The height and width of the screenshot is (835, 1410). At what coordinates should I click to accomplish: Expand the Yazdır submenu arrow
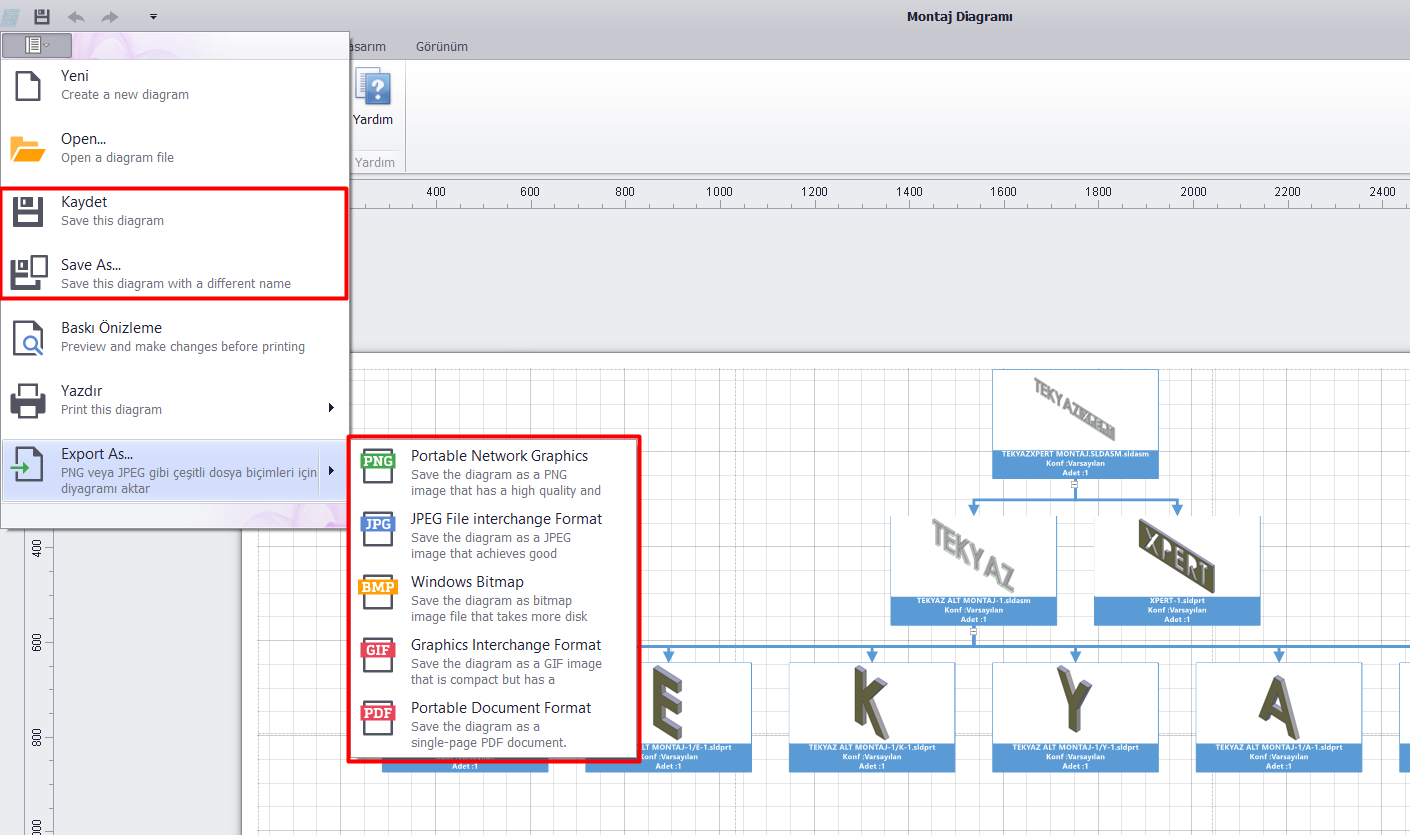click(331, 407)
